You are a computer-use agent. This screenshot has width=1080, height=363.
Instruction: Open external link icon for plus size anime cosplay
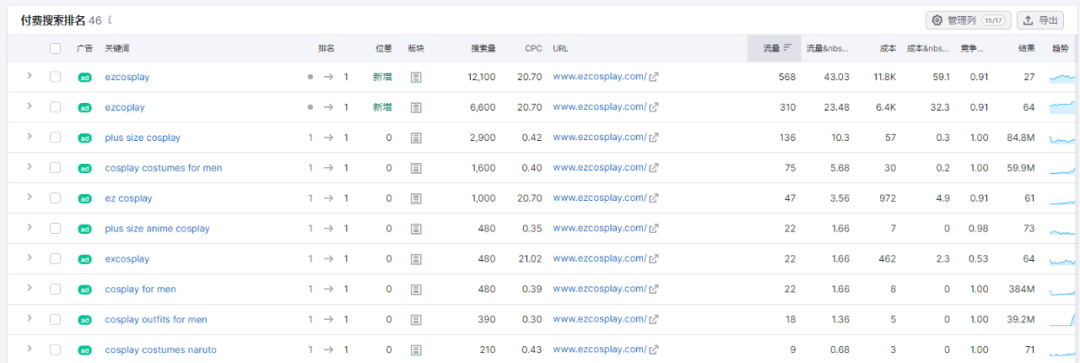point(654,229)
